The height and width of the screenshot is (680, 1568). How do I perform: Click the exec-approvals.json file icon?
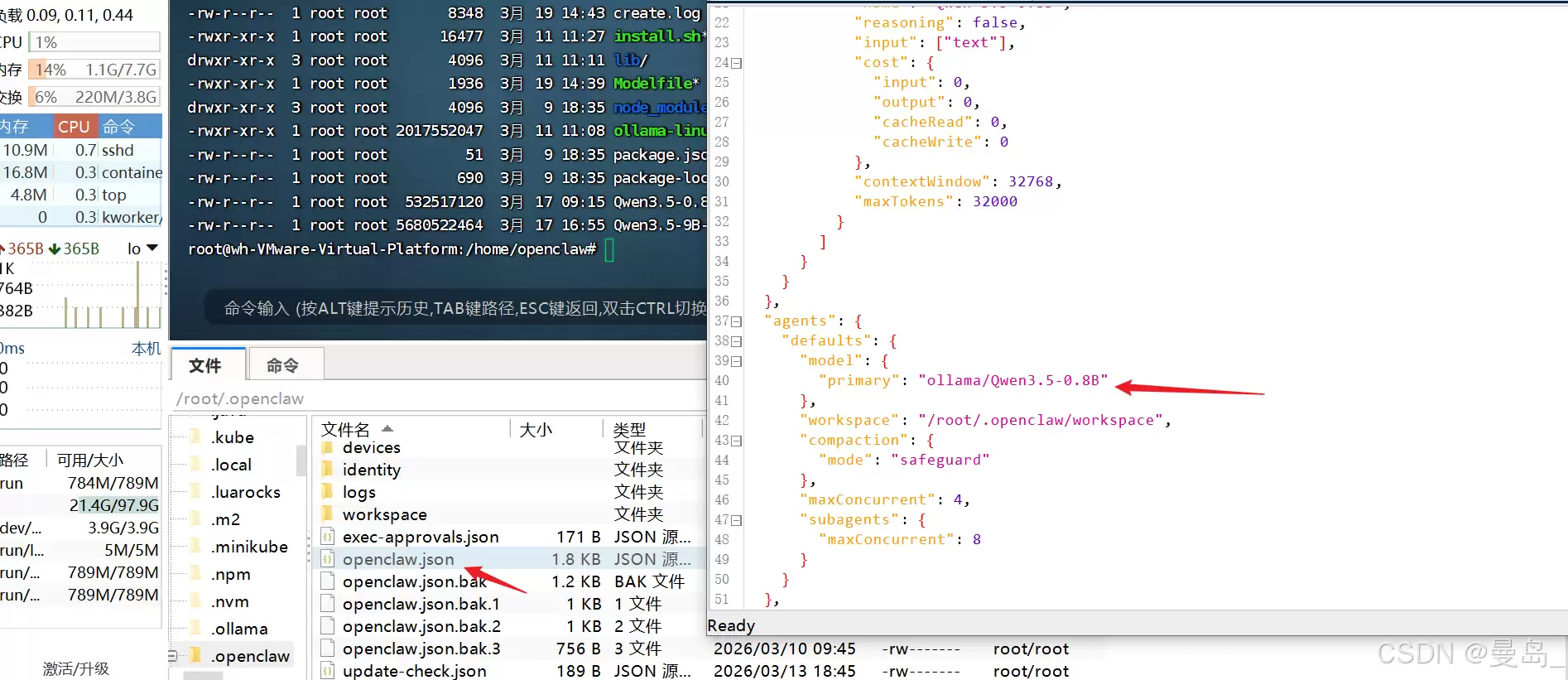[x=328, y=537]
